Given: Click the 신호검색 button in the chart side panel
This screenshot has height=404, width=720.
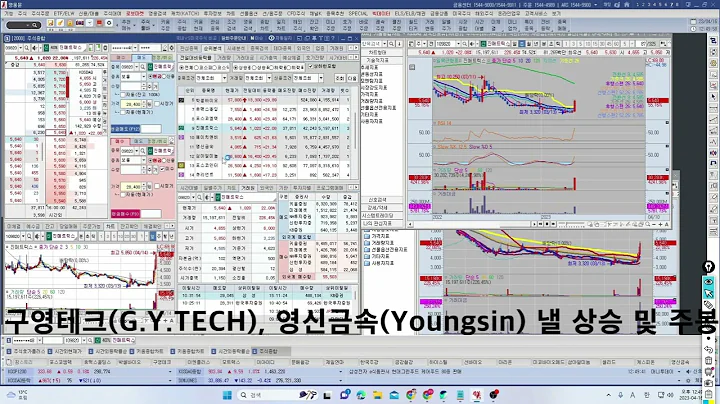Looking at the screenshot, I should click(x=377, y=200).
